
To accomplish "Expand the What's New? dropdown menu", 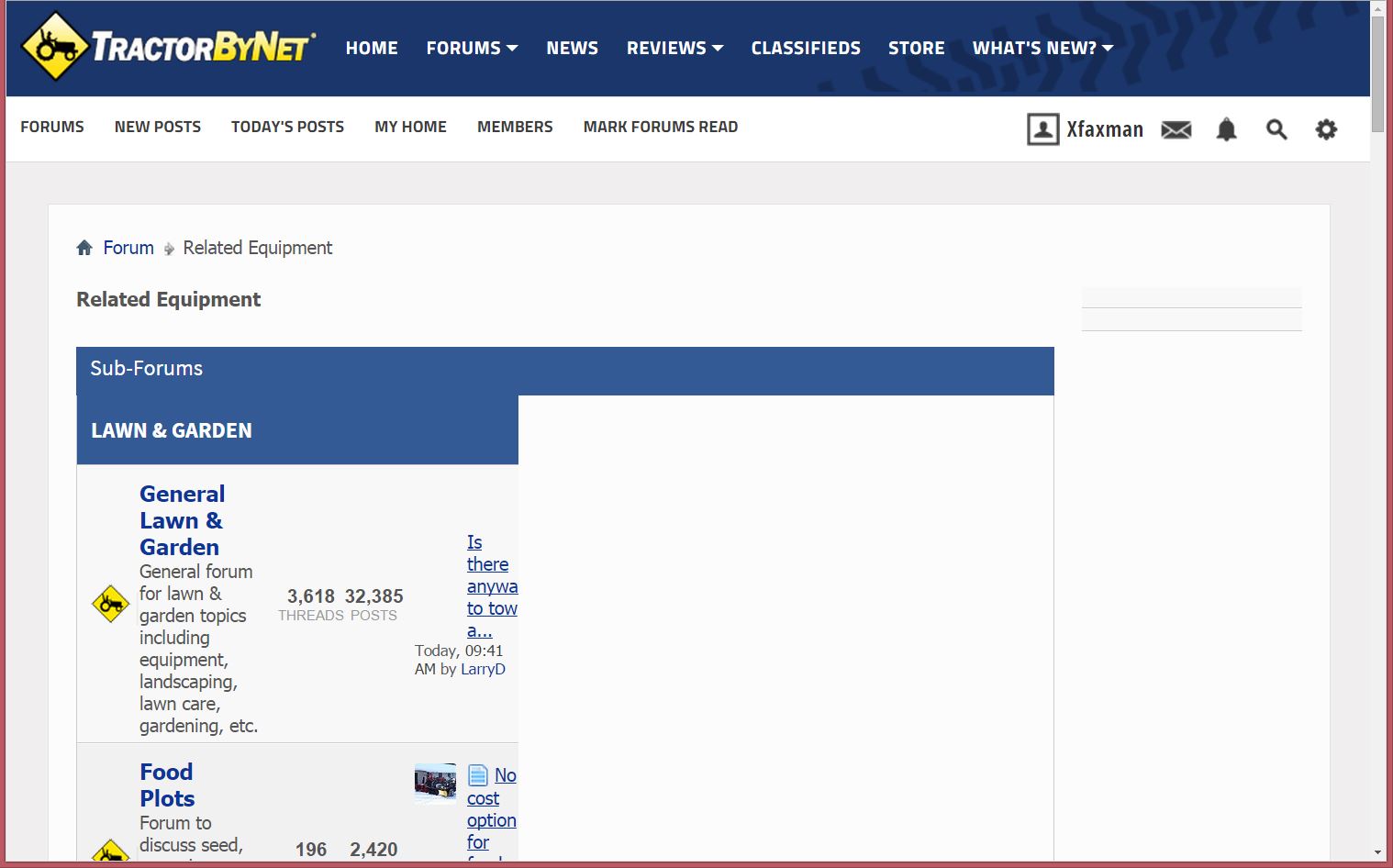I will point(1042,48).
